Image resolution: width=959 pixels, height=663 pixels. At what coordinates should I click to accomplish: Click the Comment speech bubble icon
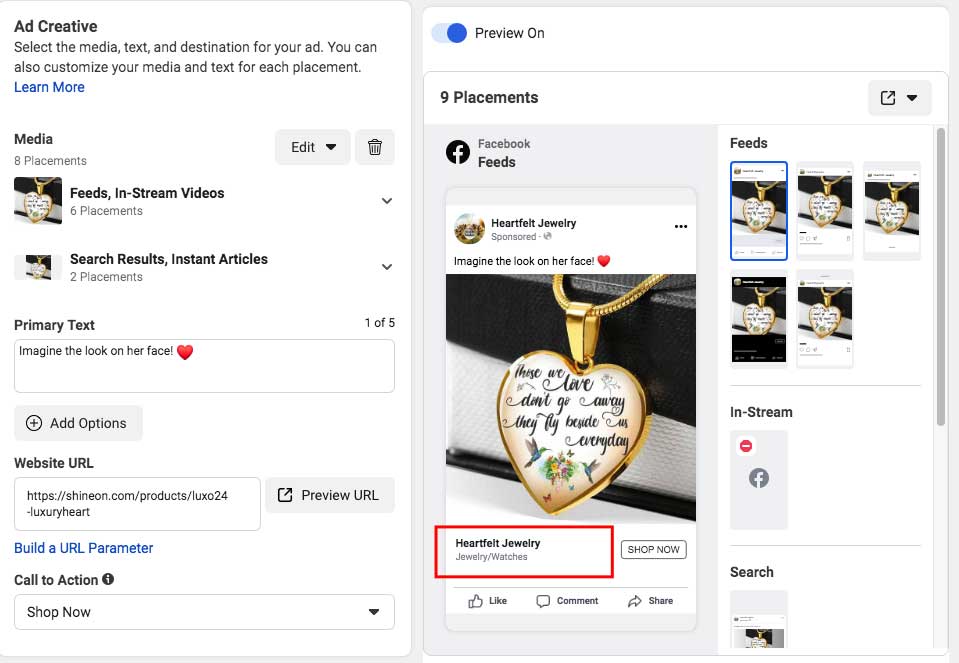pos(543,601)
